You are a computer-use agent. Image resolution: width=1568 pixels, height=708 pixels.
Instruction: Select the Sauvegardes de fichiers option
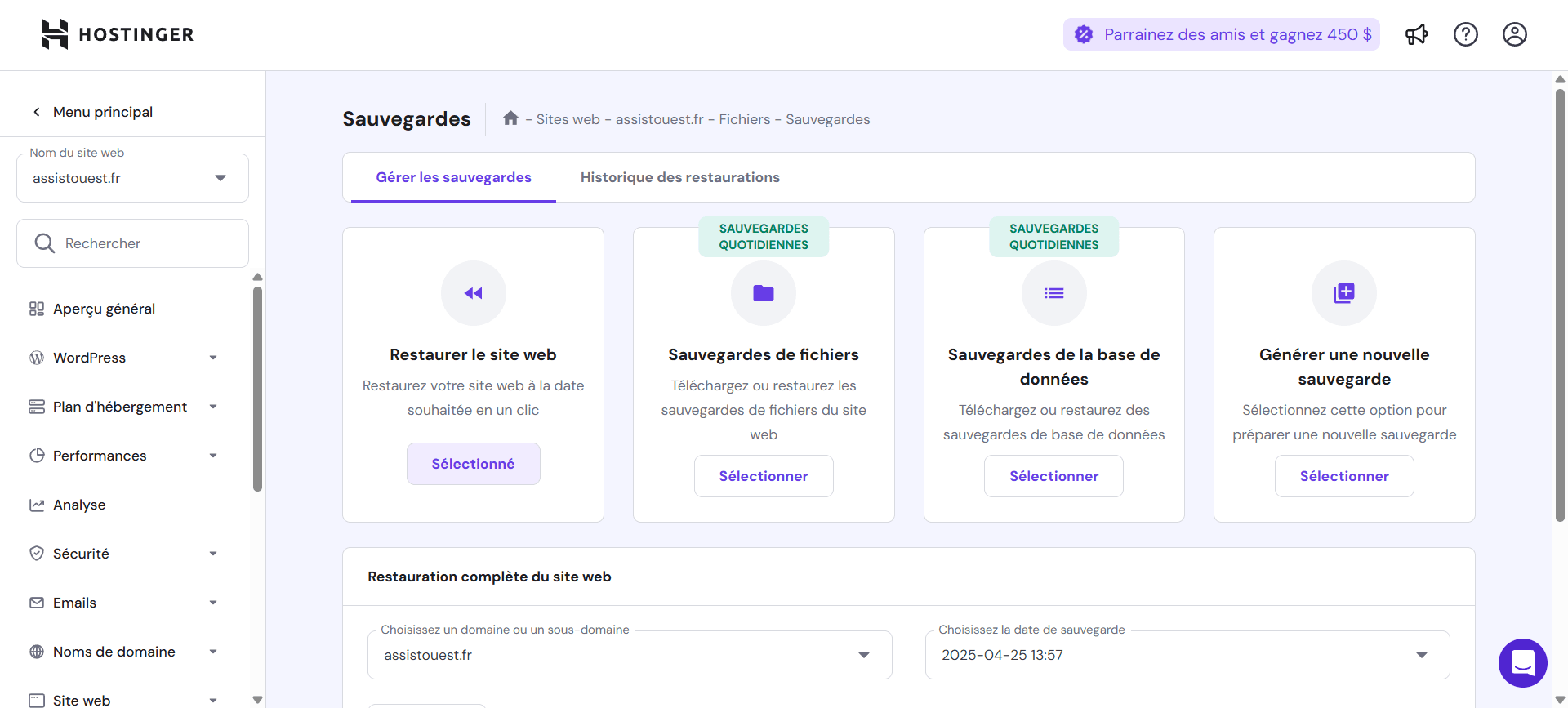click(x=764, y=476)
